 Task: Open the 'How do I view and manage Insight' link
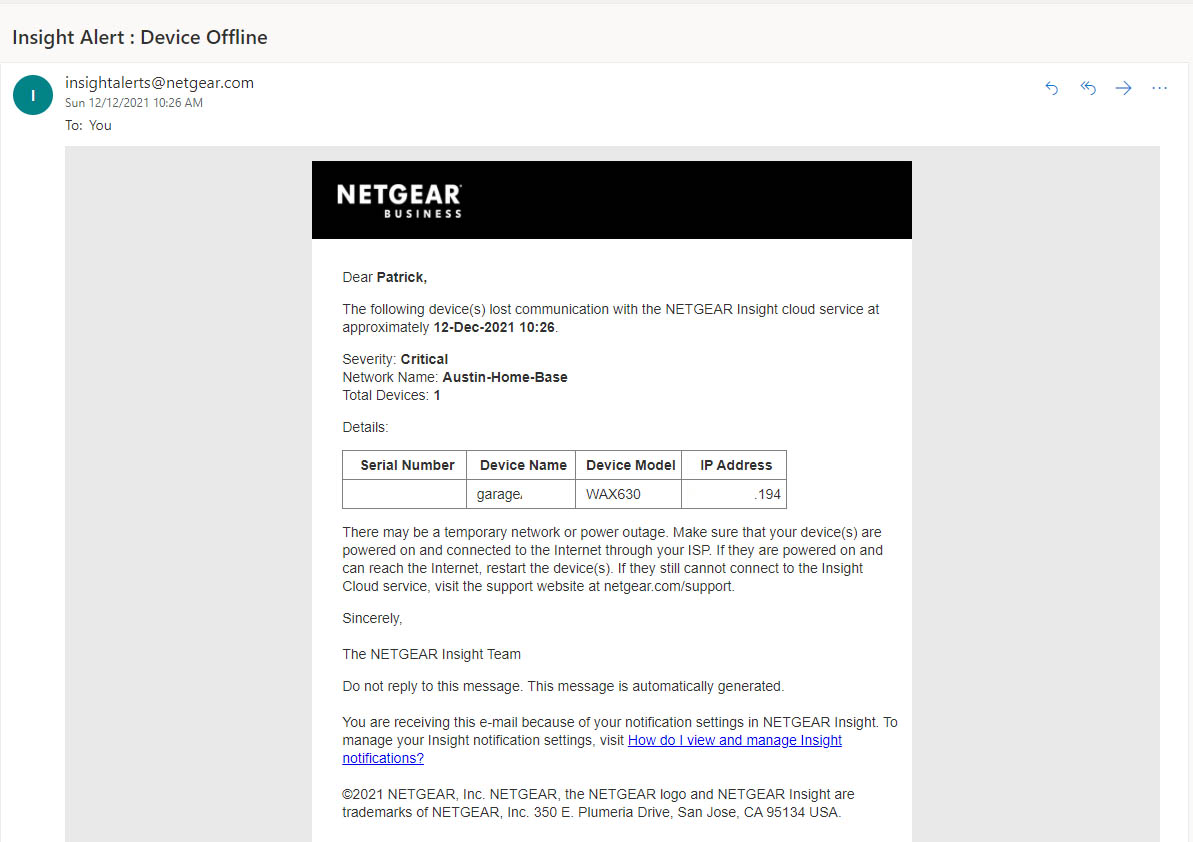(735, 740)
